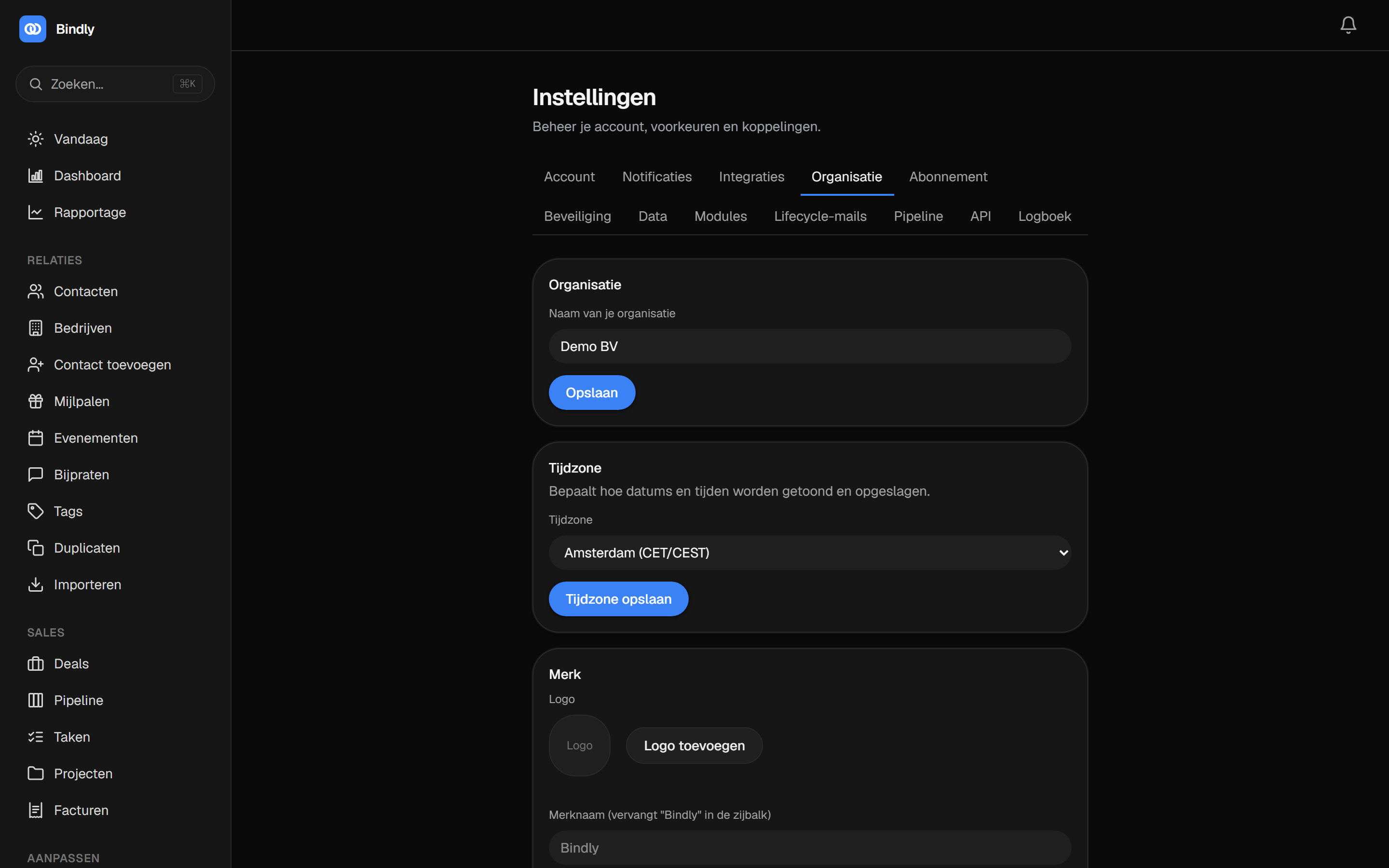Viewport: 1389px width, 868px height.
Task: Click the organisation name field Demo BV
Action: [x=810, y=347]
